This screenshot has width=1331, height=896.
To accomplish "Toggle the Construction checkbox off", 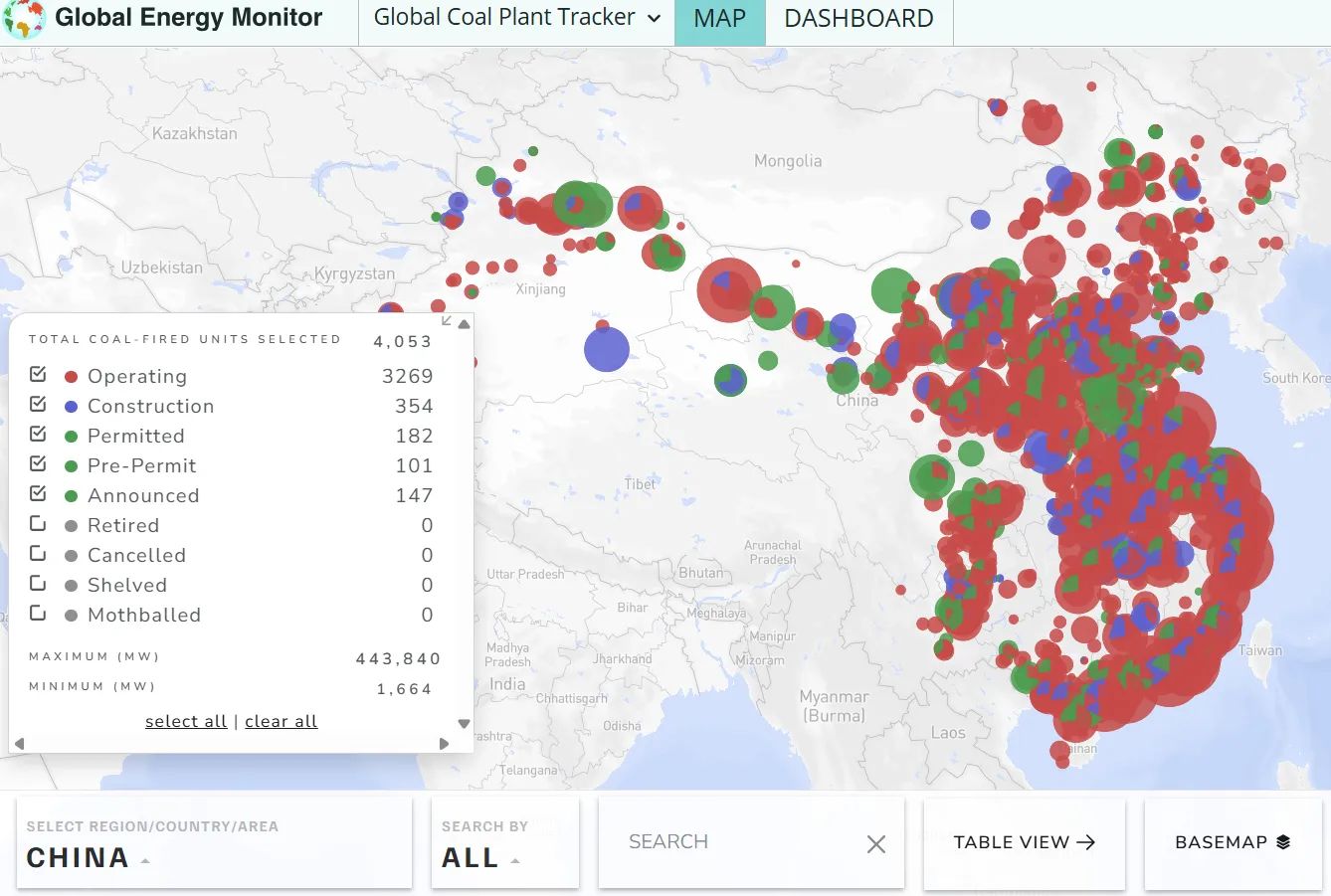I will (38, 405).
